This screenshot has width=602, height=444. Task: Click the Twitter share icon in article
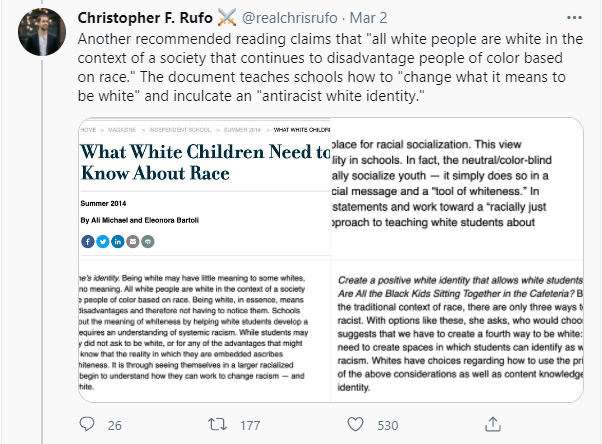click(103, 241)
